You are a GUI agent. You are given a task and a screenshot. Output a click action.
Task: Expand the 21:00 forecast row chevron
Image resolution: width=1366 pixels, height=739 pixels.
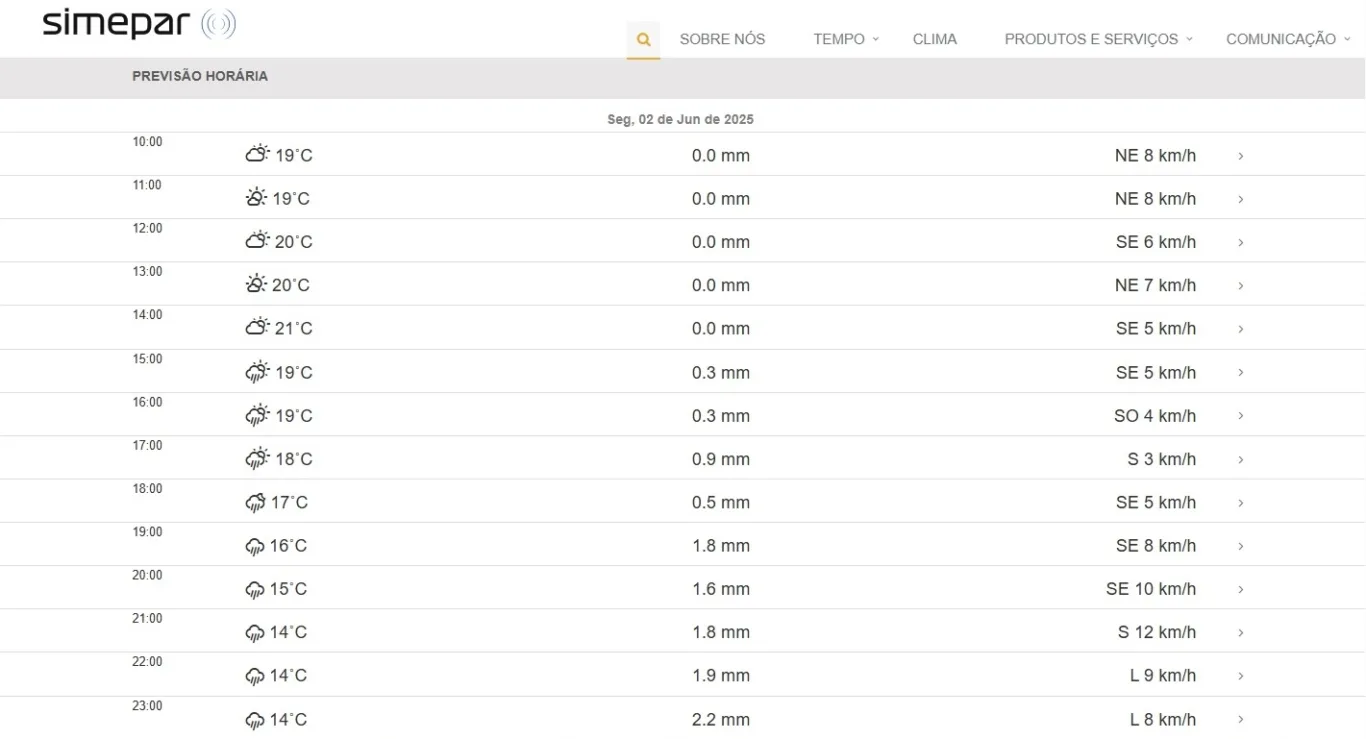pos(1240,632)
